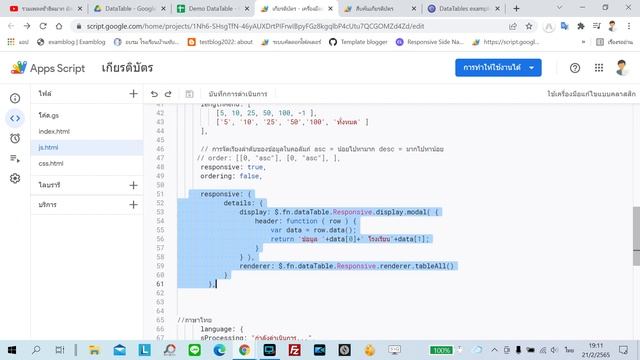Screen dimensions: 640x360
Task: Select the Editor code brackets icon
Action: [15, 118]
